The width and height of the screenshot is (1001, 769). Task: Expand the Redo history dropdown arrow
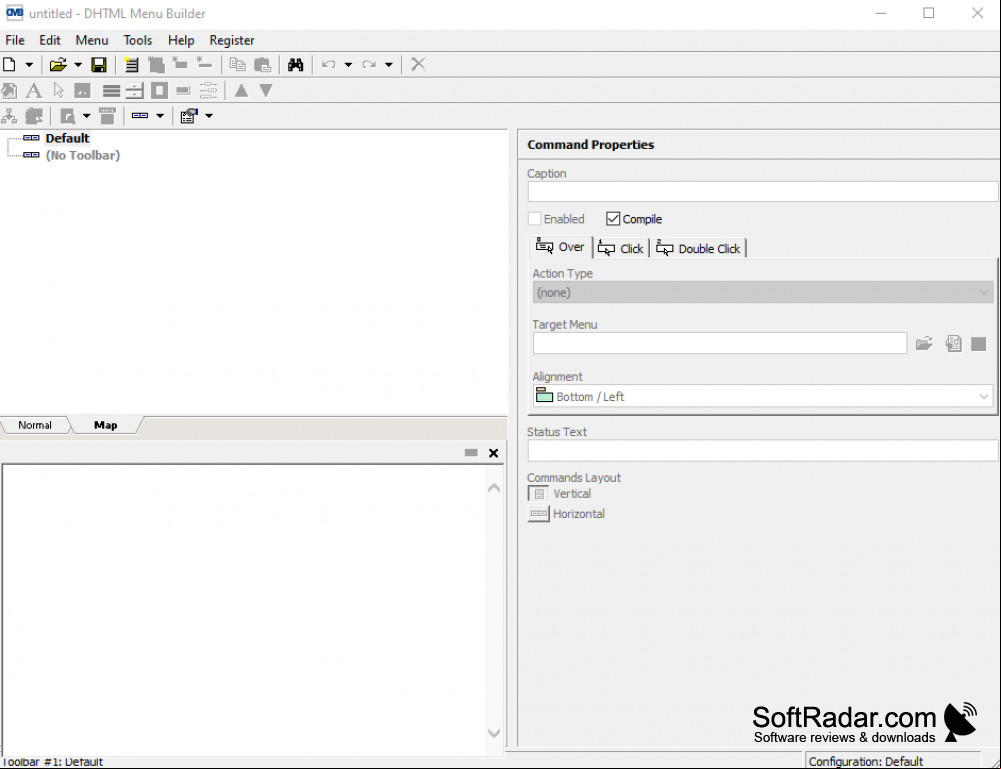click(x=388, y=64)
